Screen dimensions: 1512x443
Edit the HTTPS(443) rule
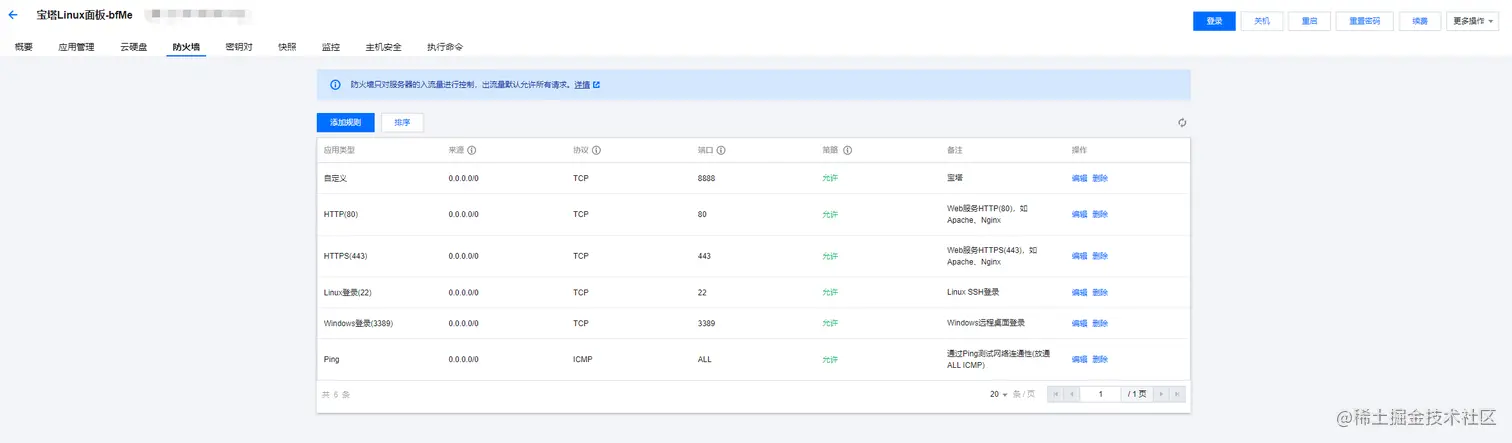click(x=1079, y=256)
